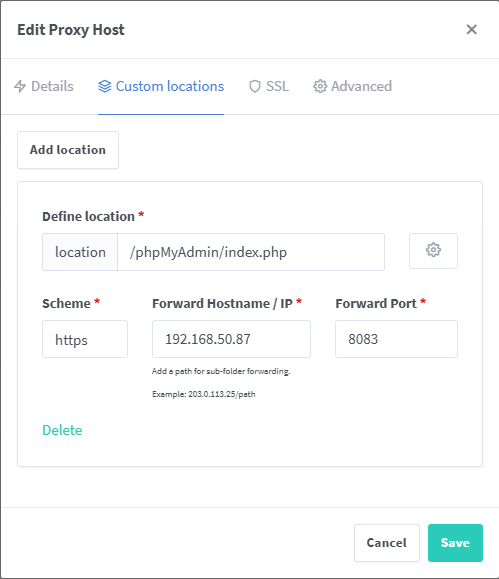Open location settings gear icon
Screen dimensions: 499x579
[x=433, y=251]
